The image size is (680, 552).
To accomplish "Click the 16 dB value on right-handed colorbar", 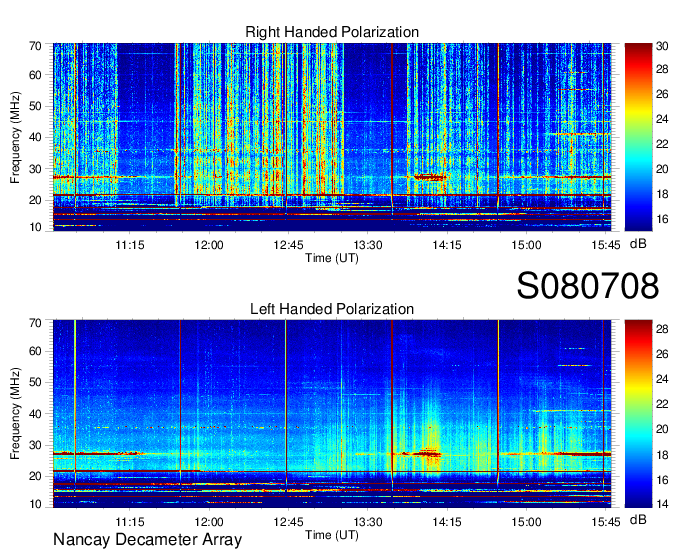I will (x=662, y=219).
